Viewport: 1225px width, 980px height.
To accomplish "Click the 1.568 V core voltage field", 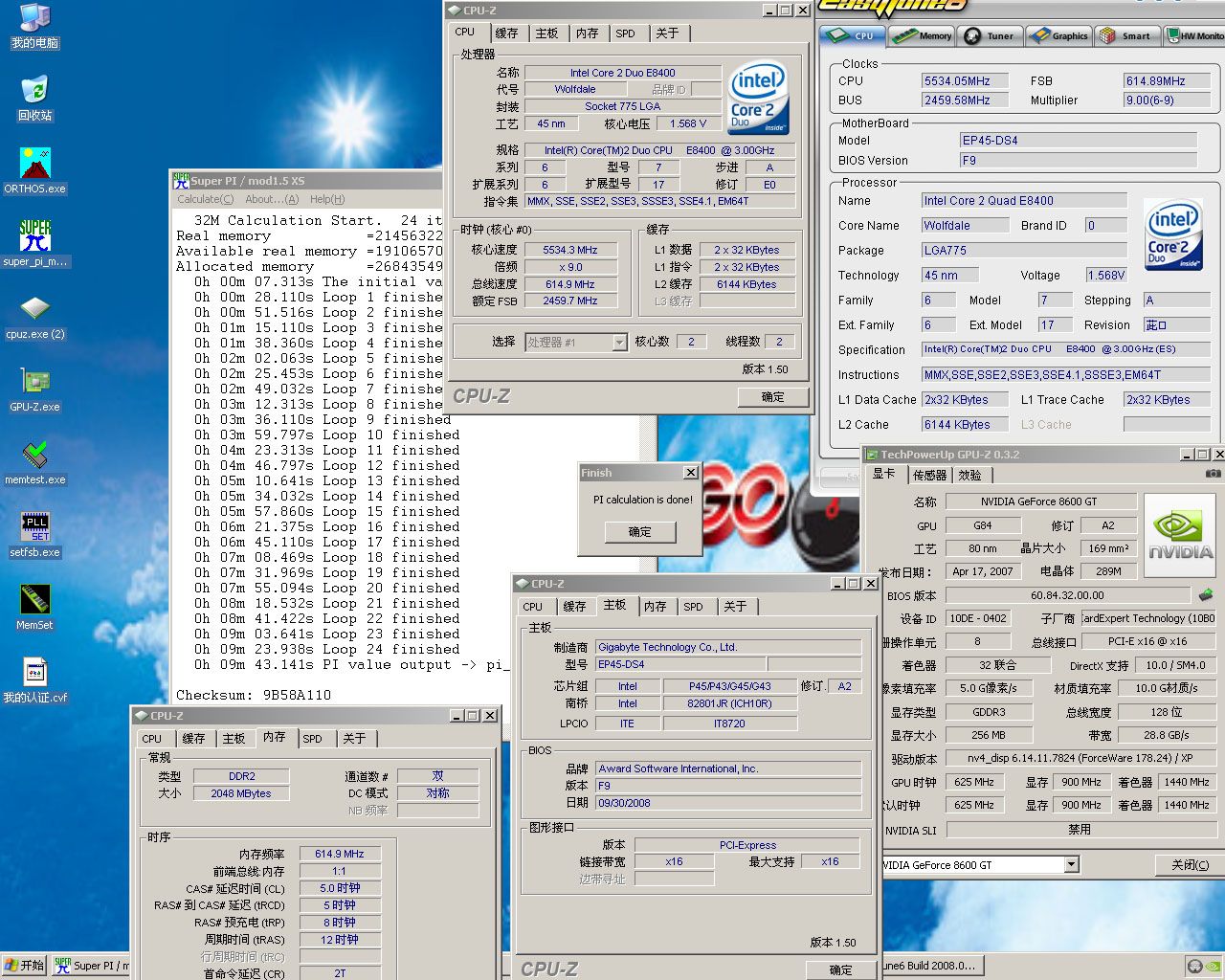I will coord(689,123).
